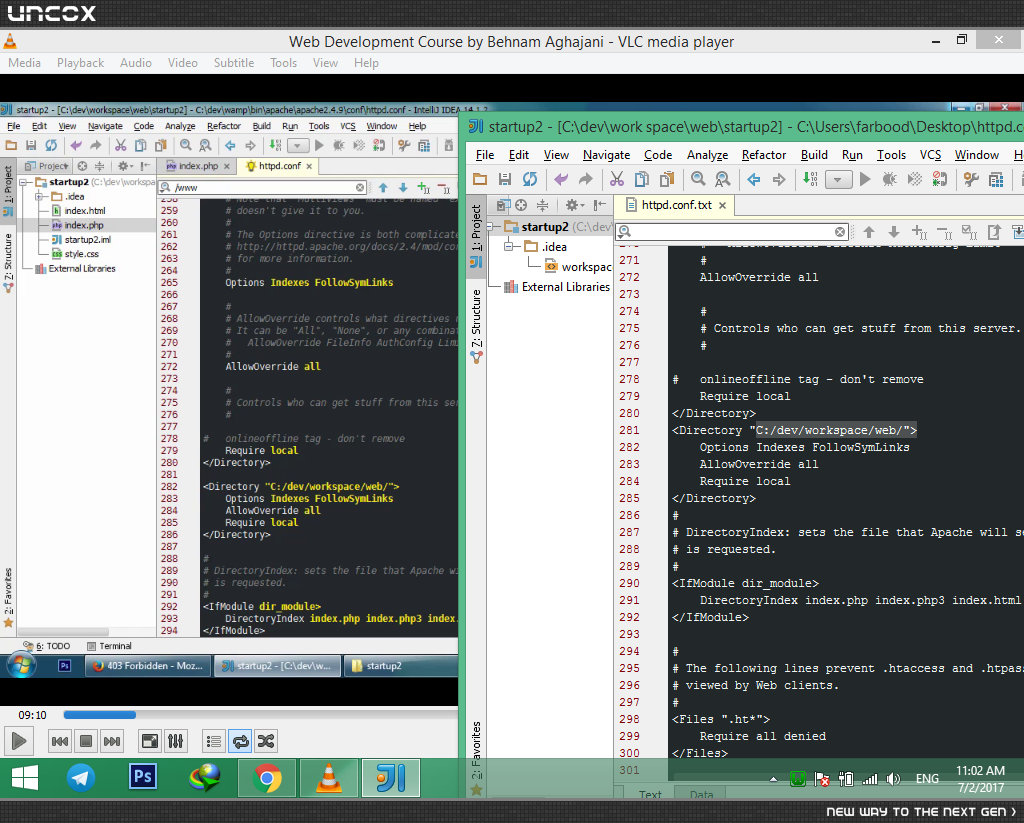Click Cut scissors icon in front IntelliJ toolbar
Viewport: 1024px width, 823px height.
click(x=616, y=179)
